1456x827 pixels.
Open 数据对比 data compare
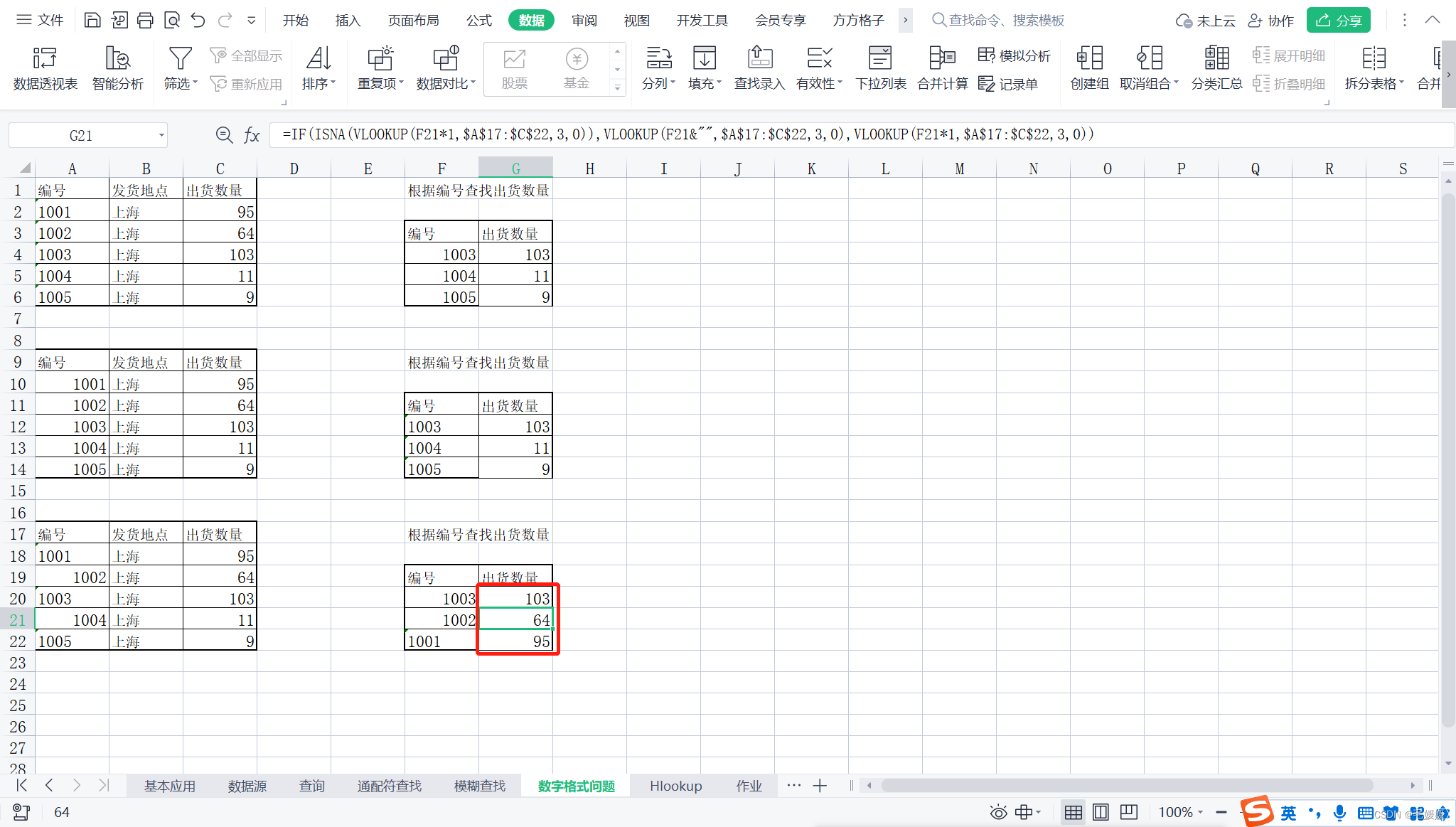[446, 69]
